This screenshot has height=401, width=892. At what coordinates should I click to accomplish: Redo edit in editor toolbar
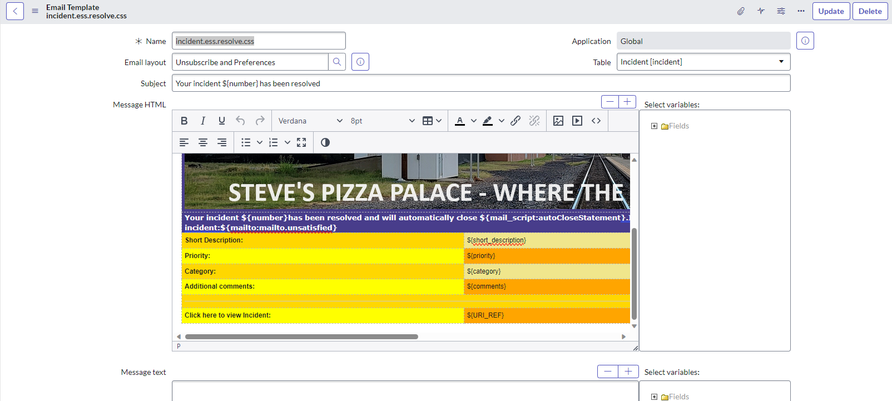pos(260,121)
